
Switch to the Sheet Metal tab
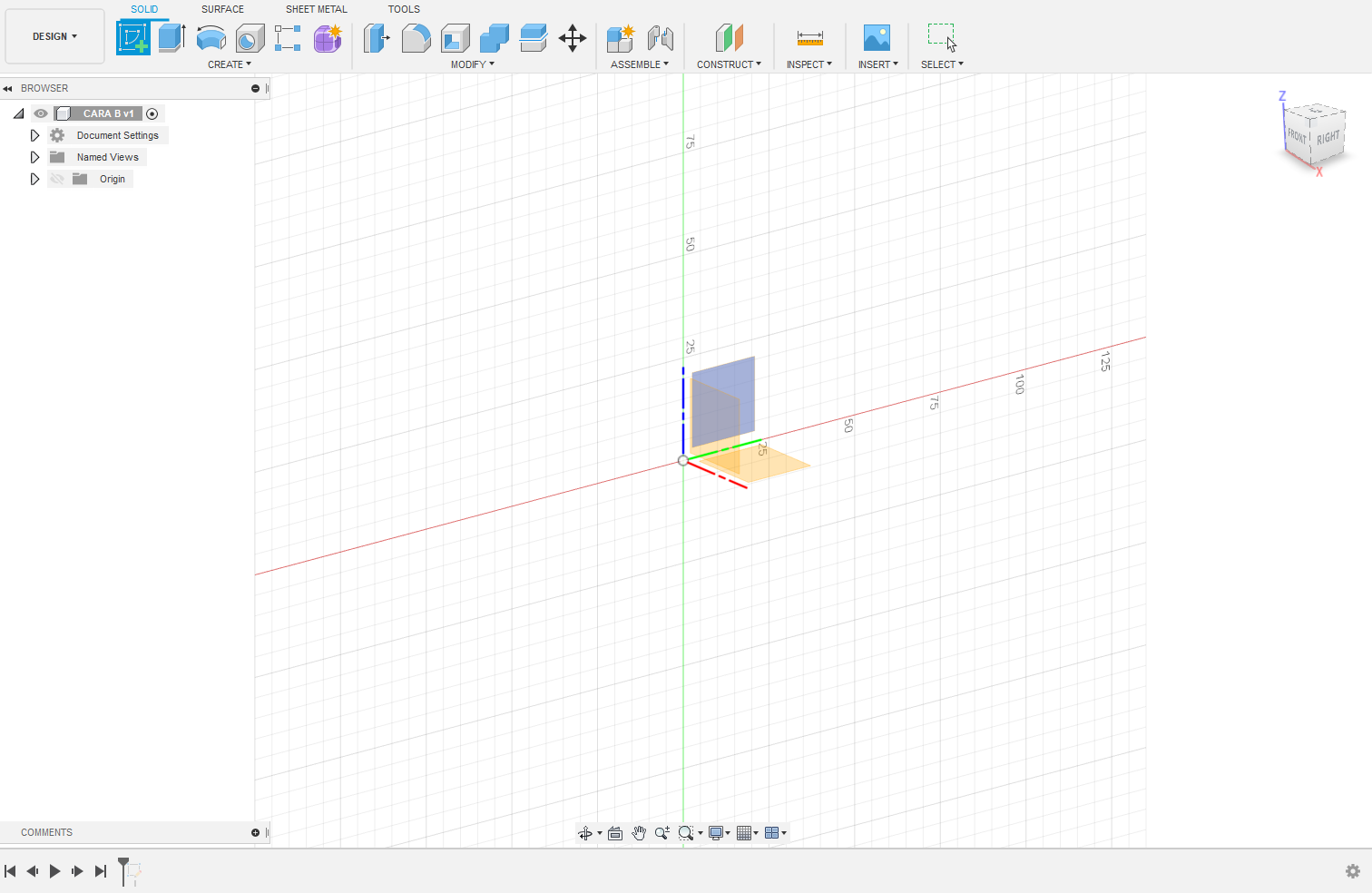(317, 9)
